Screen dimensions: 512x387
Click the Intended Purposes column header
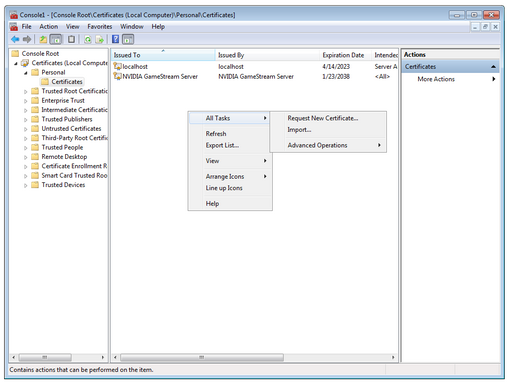(385, 55)
